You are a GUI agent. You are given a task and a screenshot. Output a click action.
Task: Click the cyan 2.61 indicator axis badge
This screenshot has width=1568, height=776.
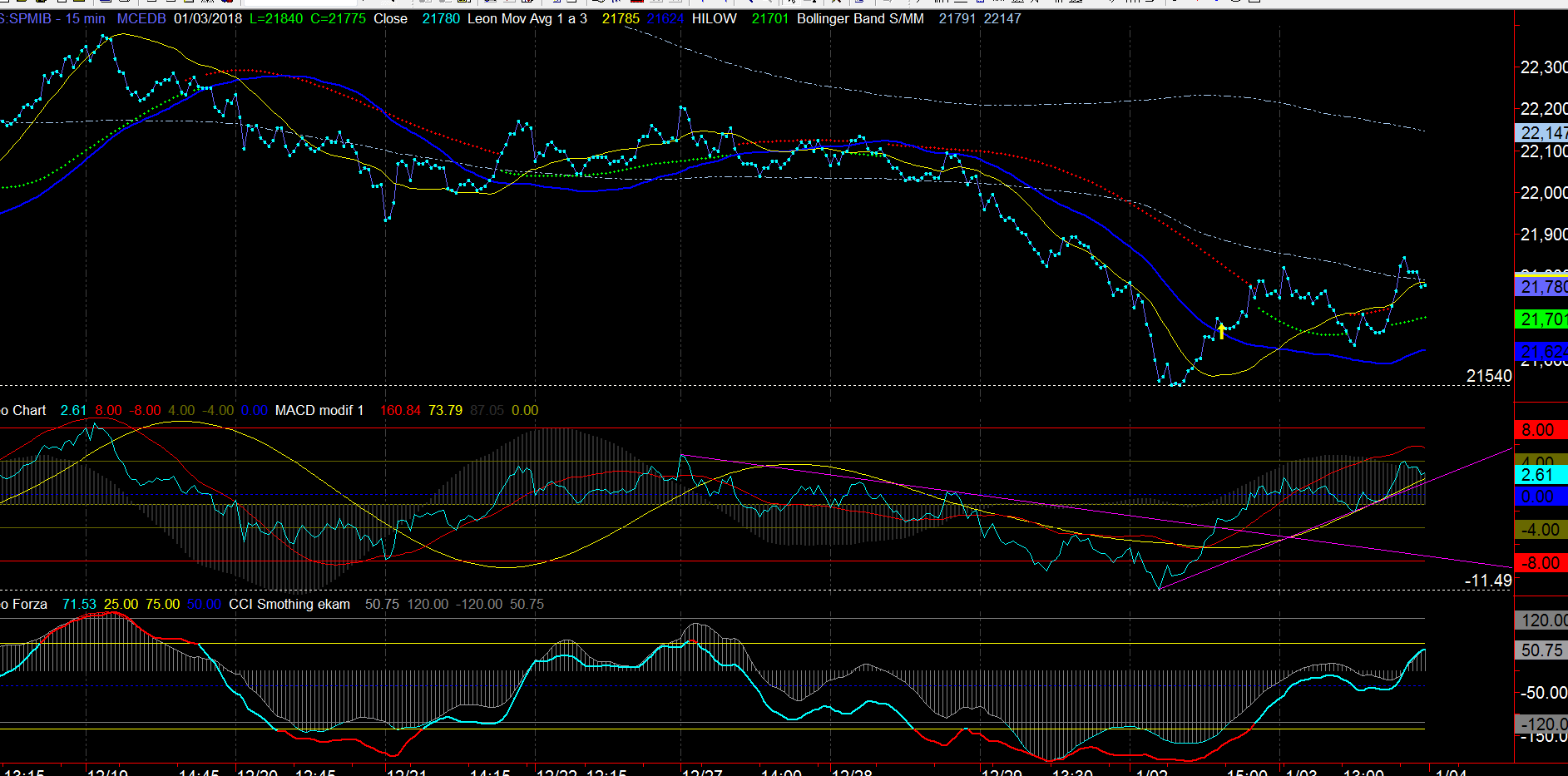point(1541,475)
